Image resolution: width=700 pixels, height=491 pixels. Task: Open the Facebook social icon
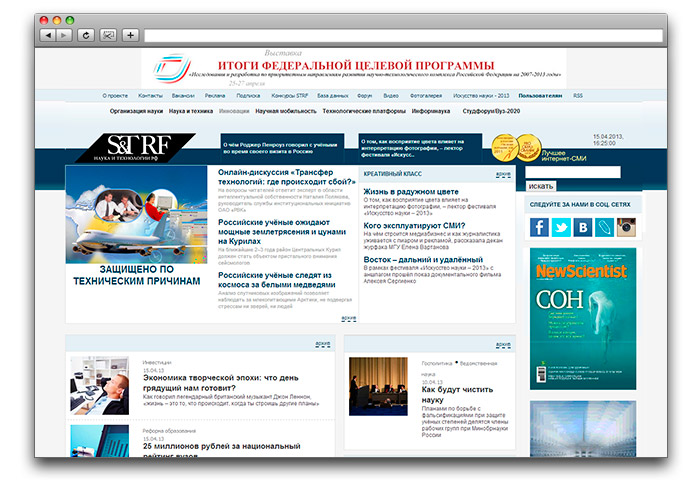(539, 227)
